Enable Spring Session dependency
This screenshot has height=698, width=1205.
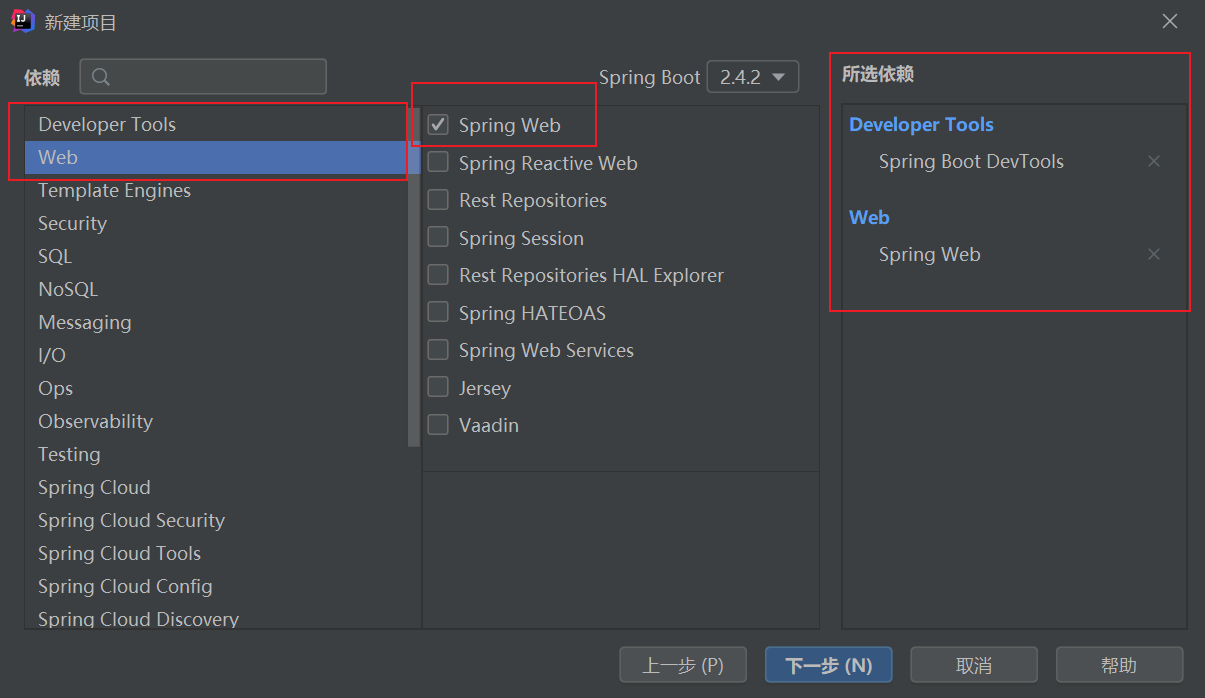(x=437, y=237)
